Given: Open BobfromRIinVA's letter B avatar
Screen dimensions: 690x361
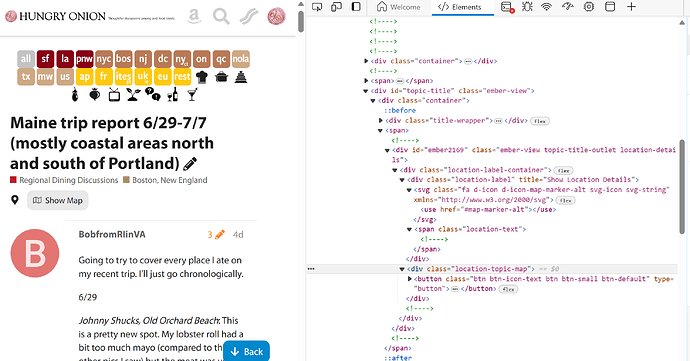Looking at the screenshot, I should tap(35, 253).
